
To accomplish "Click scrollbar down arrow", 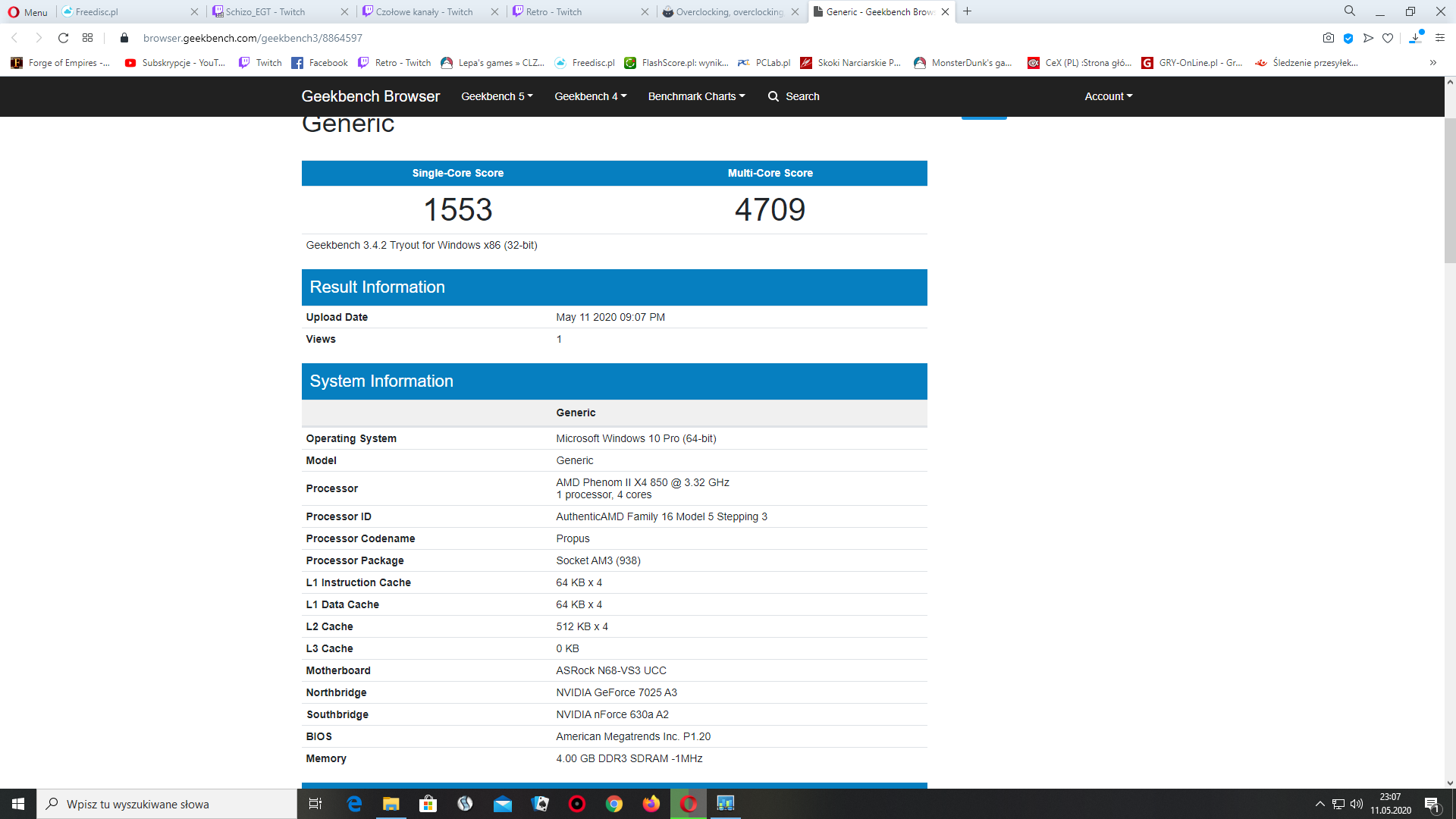I will tap(1450, 783).
